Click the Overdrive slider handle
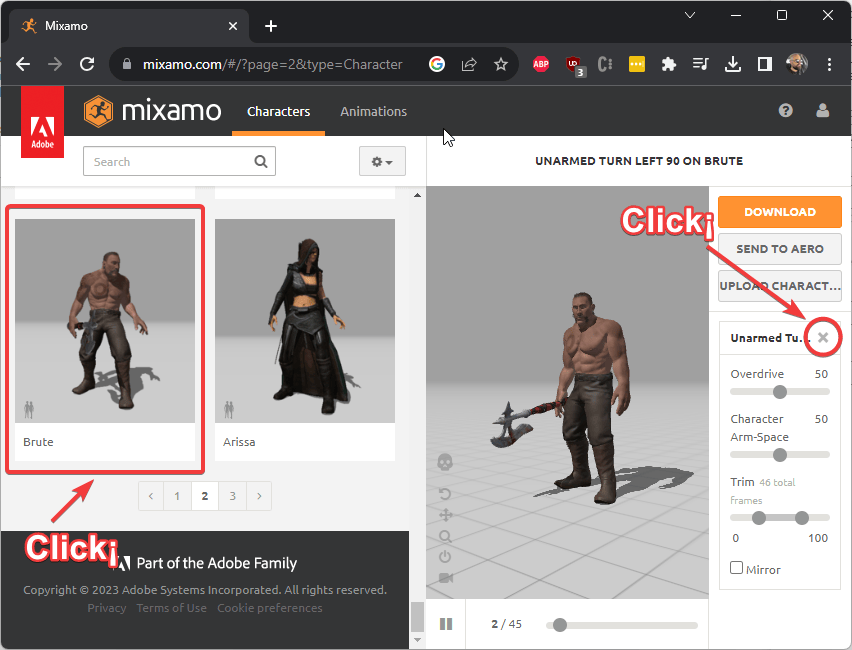The image size is (852, 650). 780,392
